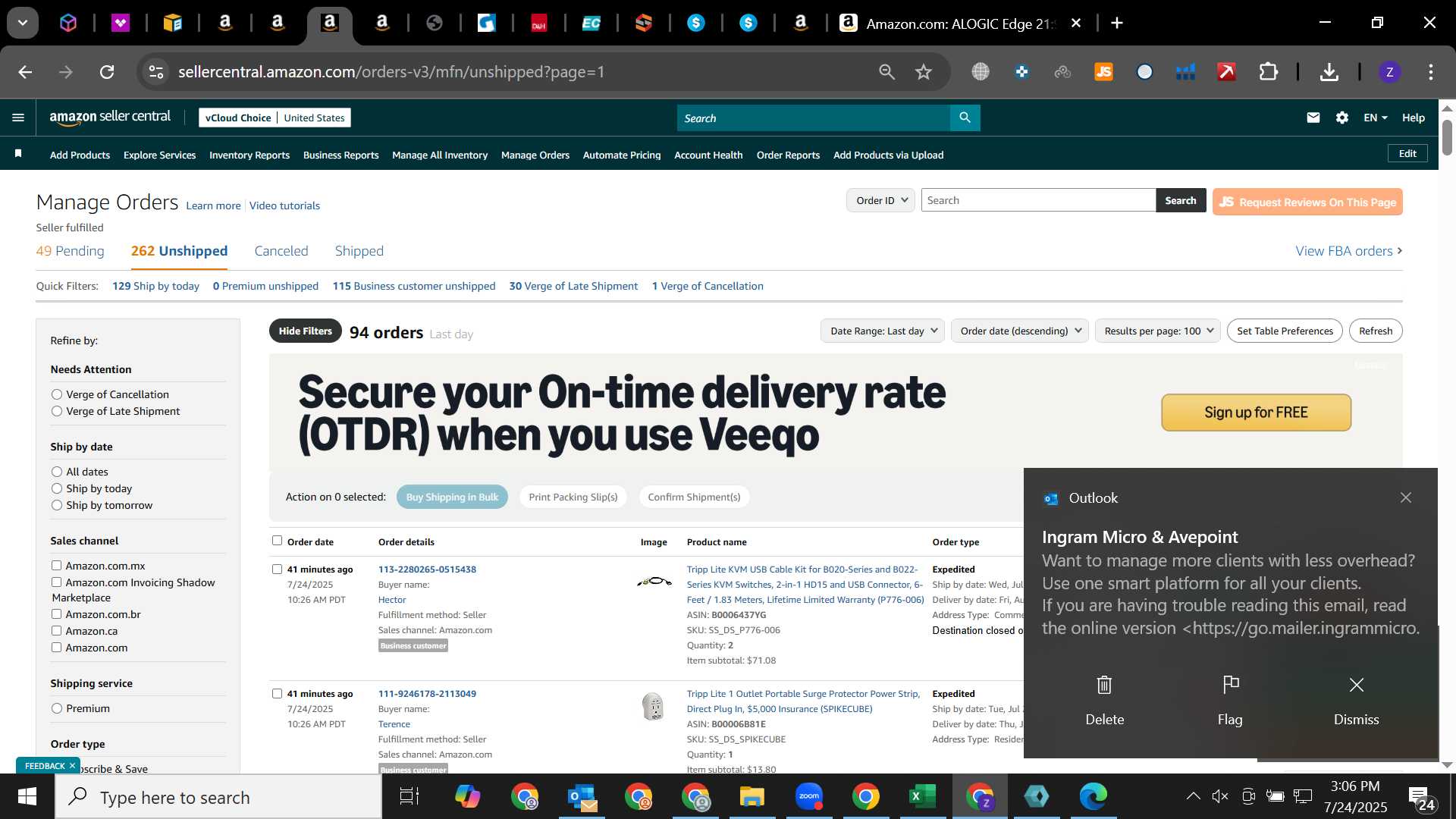
Task: Check the Amazon.ca sales channel
Action: [56, 630]
